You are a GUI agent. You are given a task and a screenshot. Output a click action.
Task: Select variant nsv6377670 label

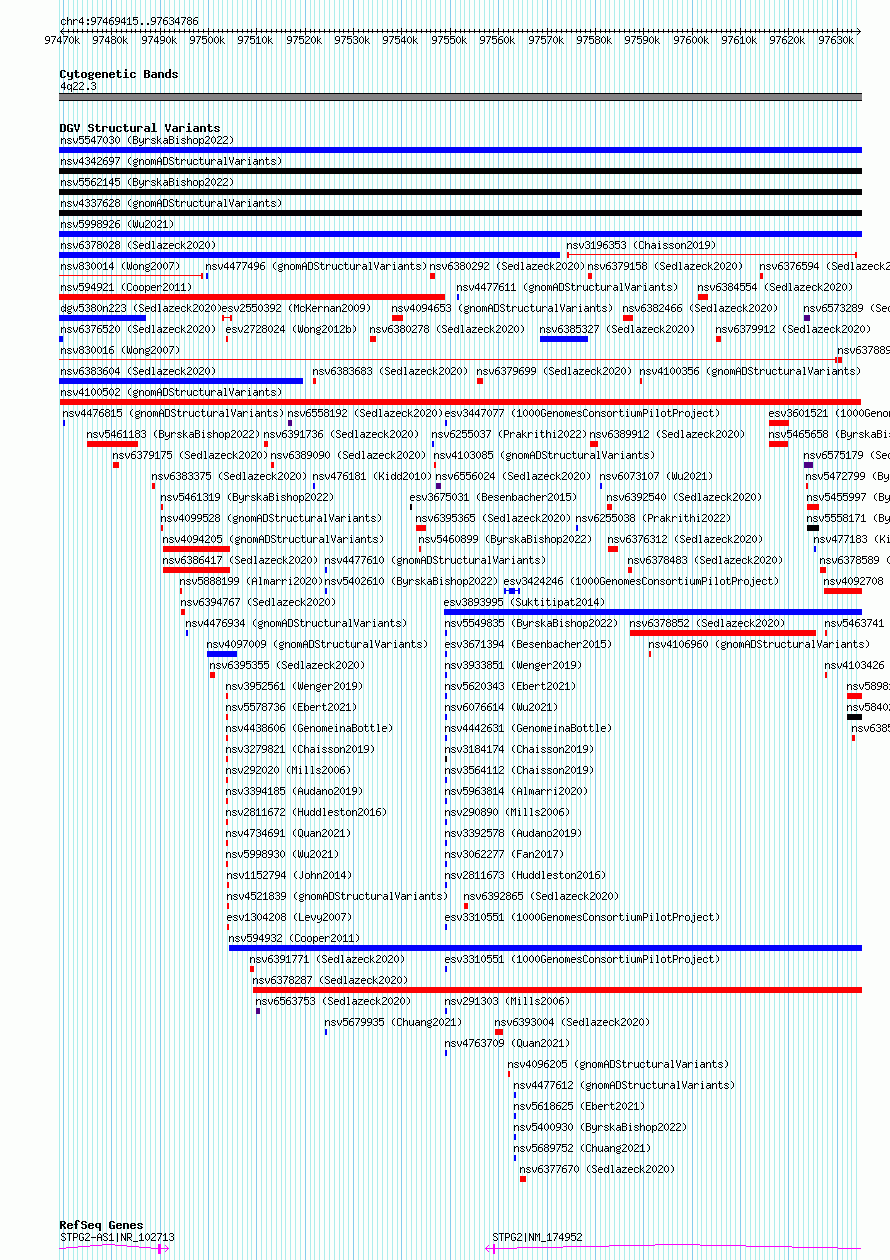pos(597,1169)
